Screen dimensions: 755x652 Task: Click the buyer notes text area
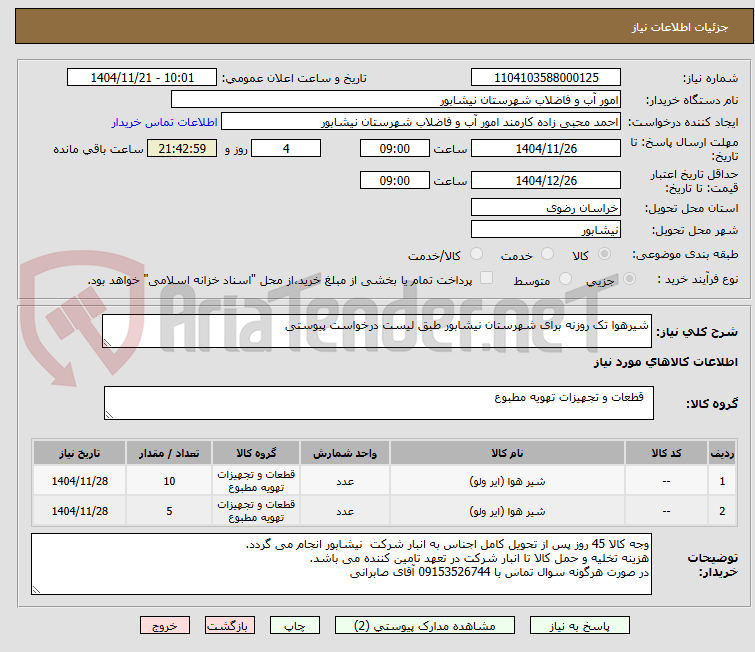(x=341, y=564)
